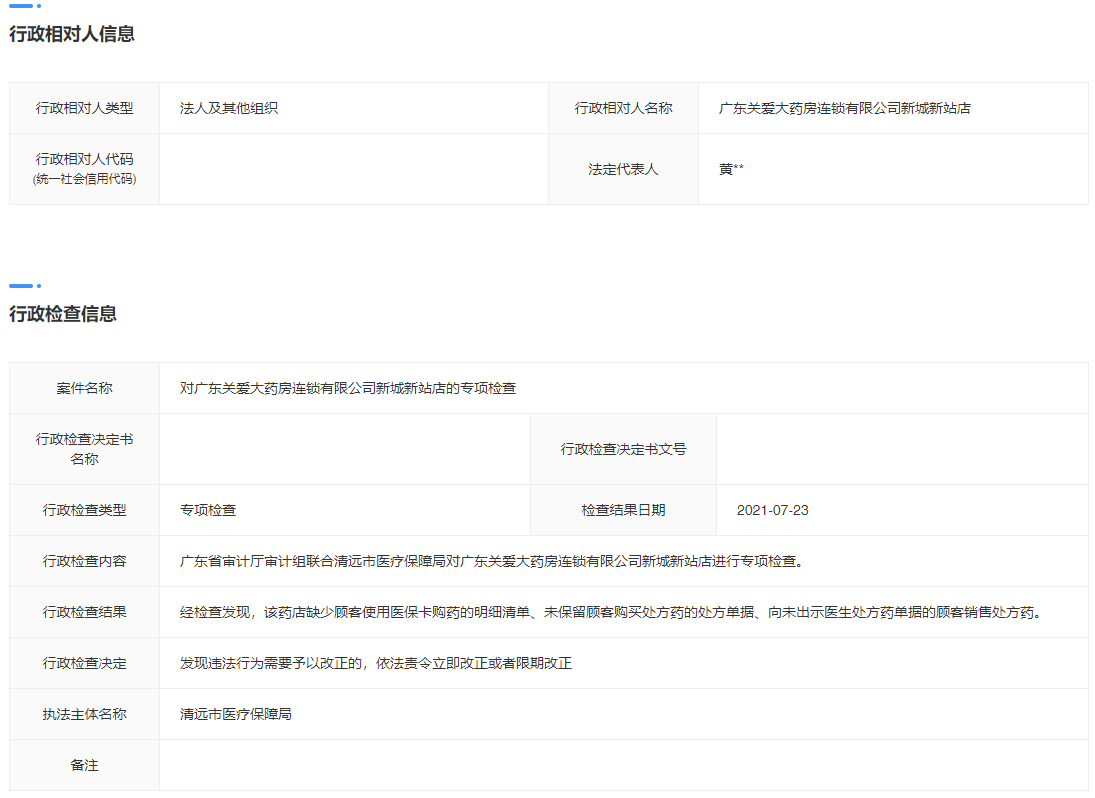Select the date 2021-07-23
1095x798 pixels.
(x=772, y=510)
